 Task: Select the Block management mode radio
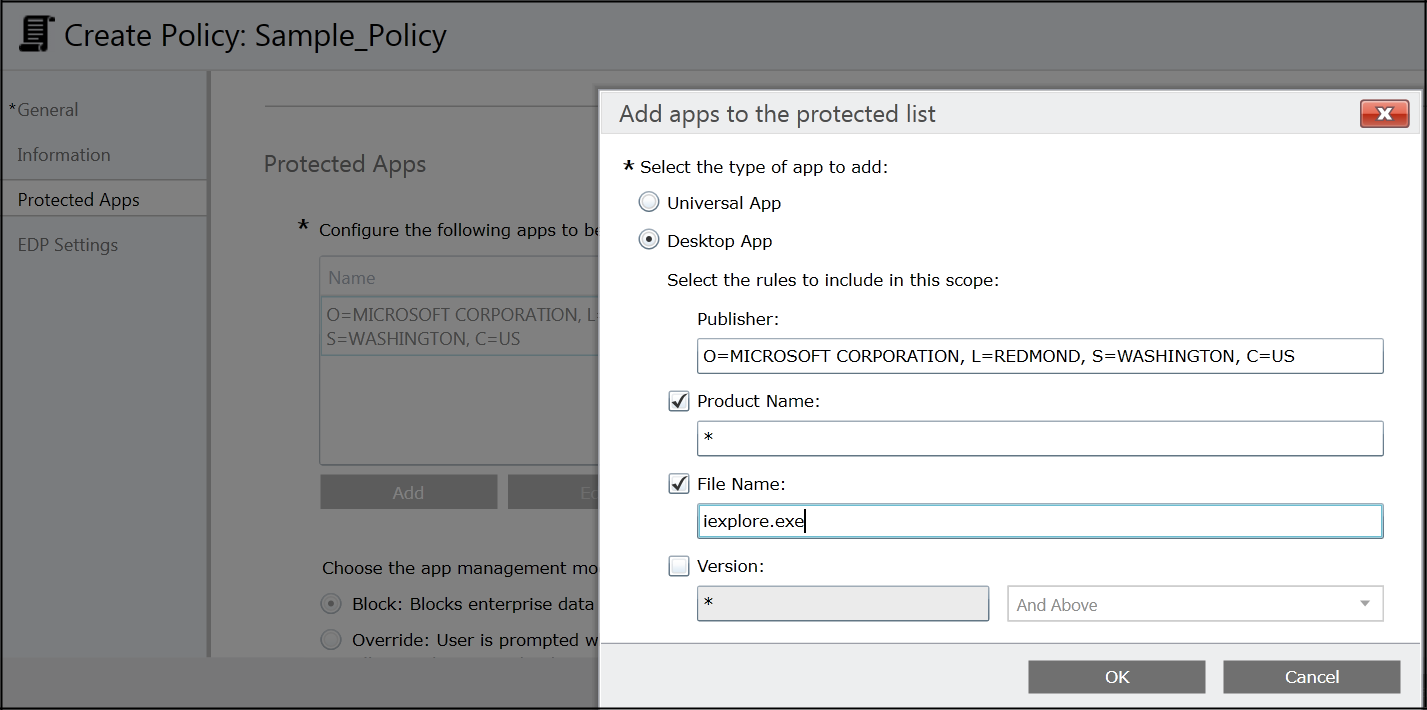(x=330, y=604)
